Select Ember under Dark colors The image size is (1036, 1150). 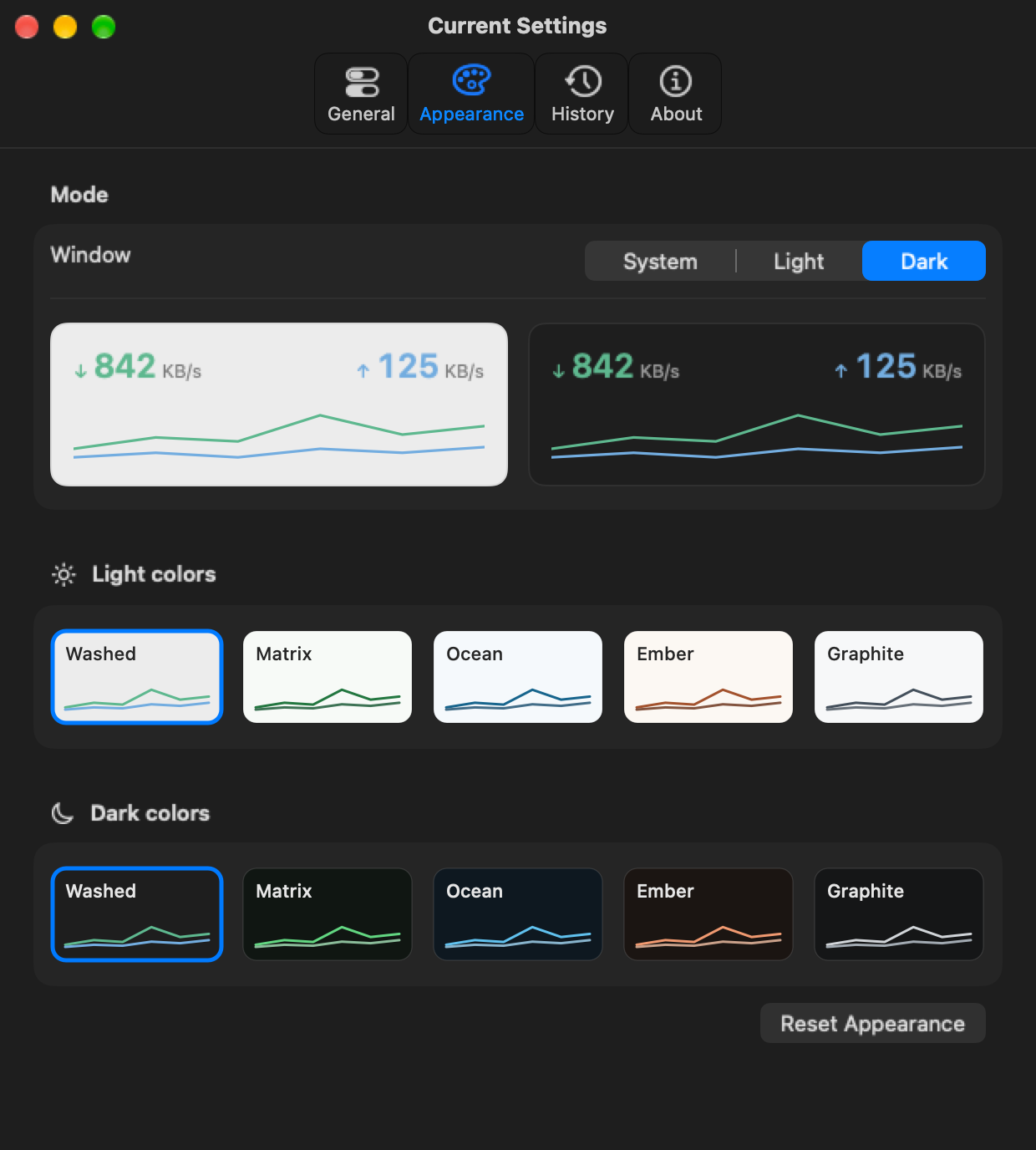coord(708,914)
